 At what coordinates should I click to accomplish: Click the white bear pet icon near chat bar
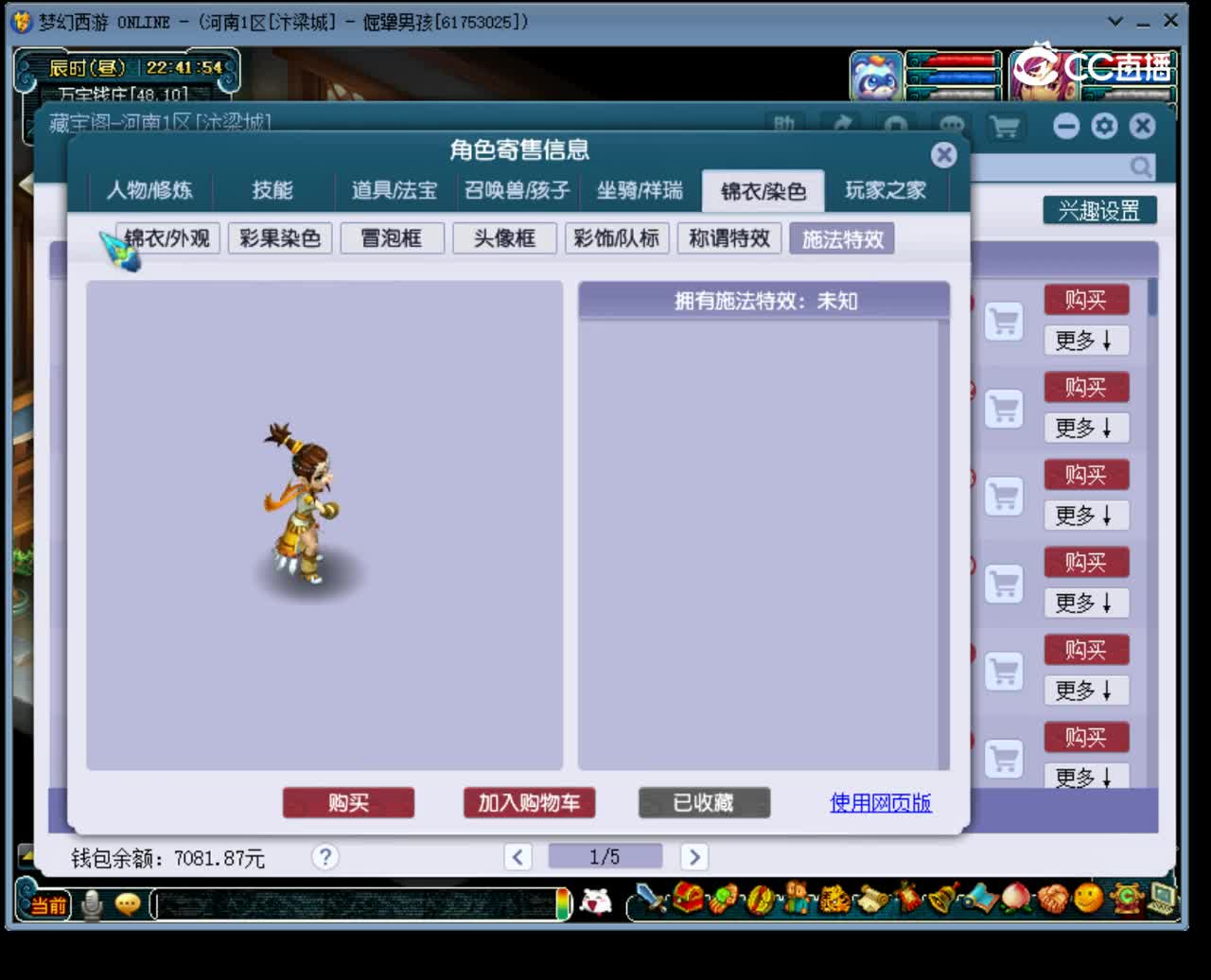tap(595, 902)
